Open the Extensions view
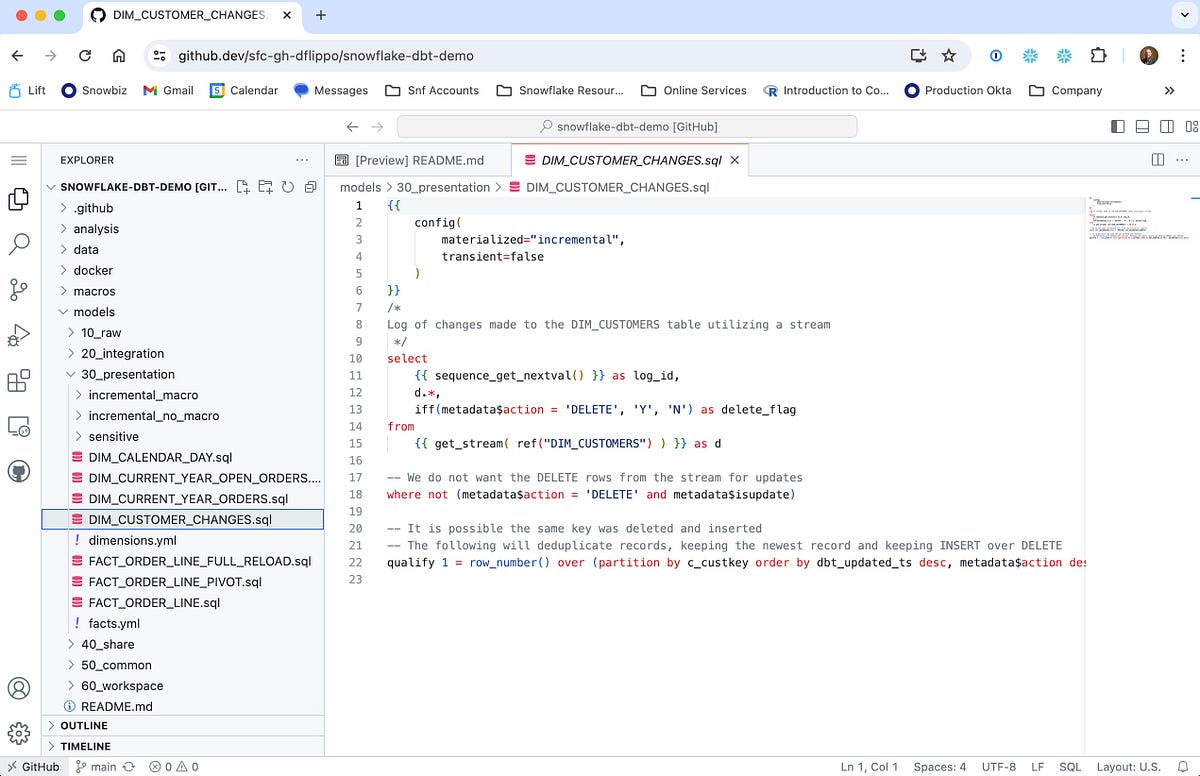 pos(18,381)
